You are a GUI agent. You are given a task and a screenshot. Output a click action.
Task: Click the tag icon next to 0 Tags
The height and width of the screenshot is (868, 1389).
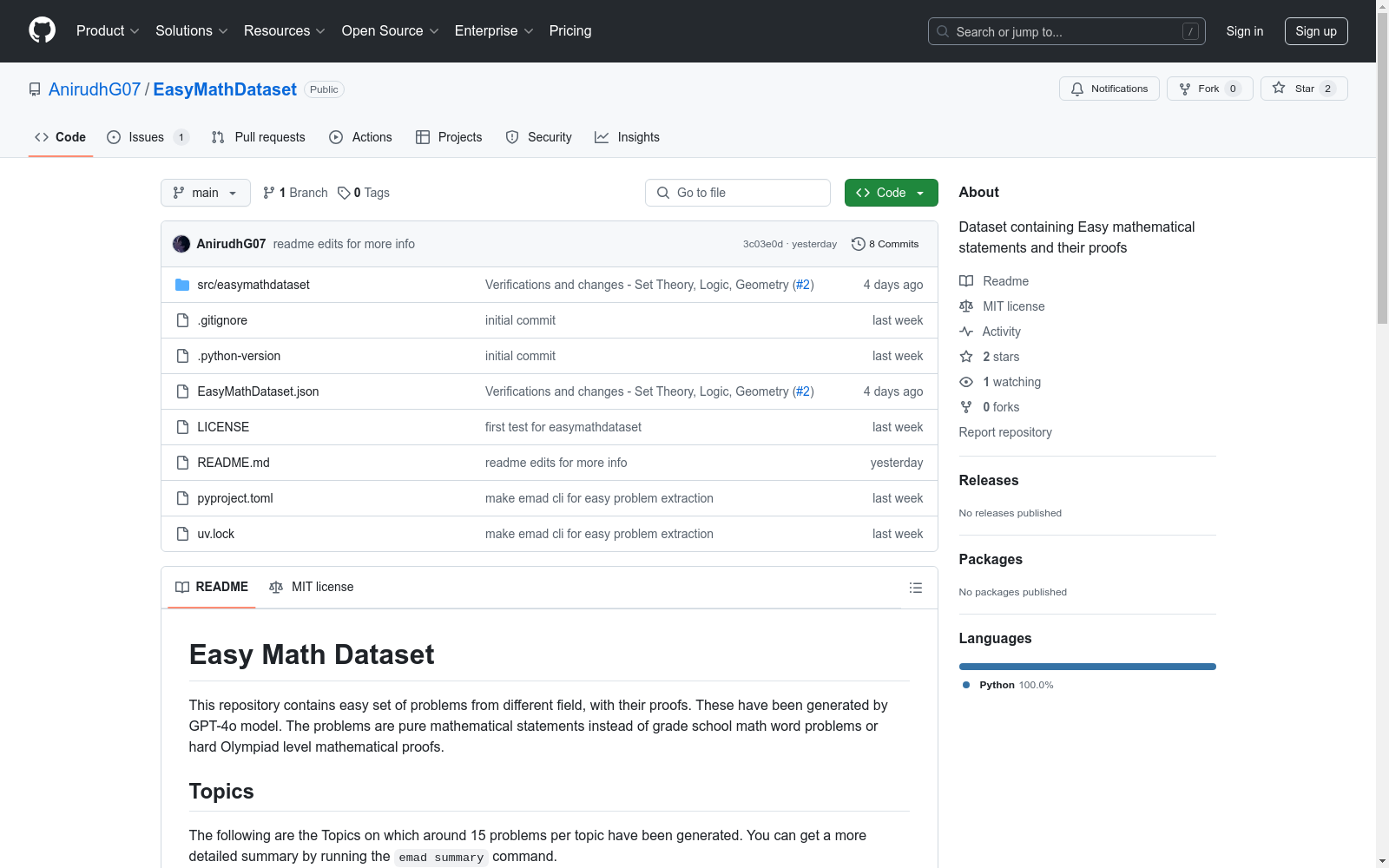click(x=344, y=193)
